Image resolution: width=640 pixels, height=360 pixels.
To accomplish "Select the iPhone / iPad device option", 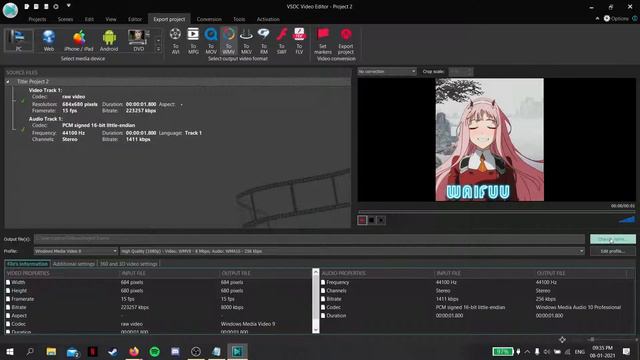I will pyautogui.click(x=79, y=40).
